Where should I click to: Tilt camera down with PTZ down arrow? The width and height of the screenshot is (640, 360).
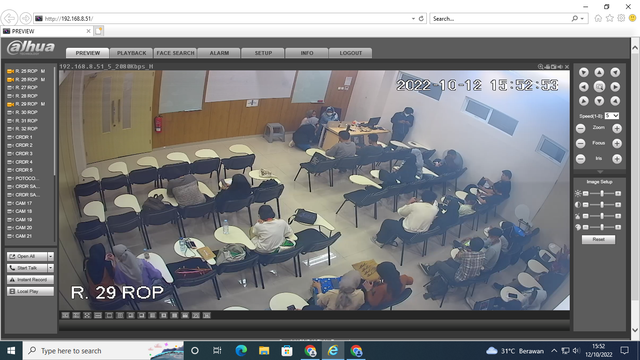point(599,101)
